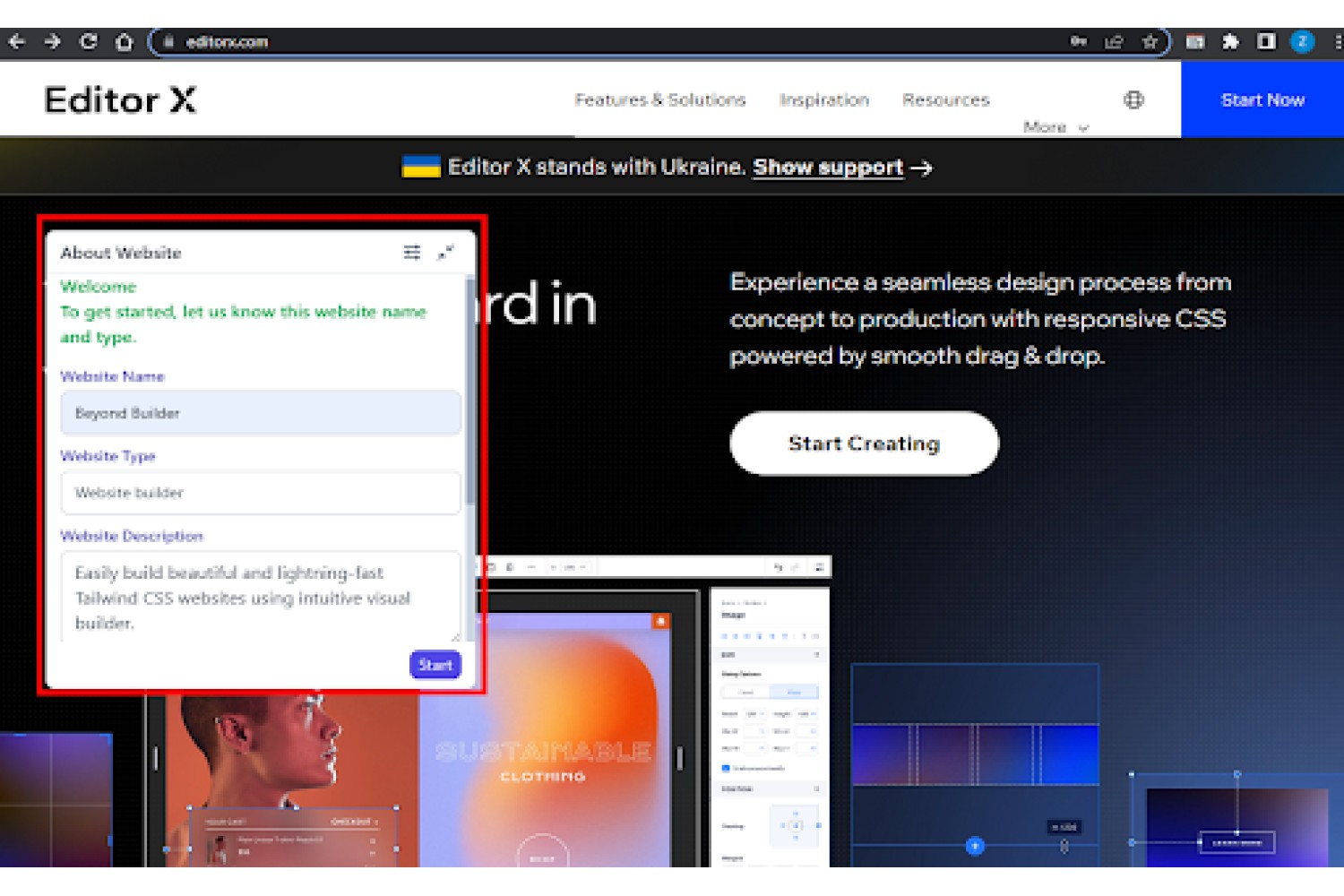Open the browser home page icon

[x=125, y=41]
